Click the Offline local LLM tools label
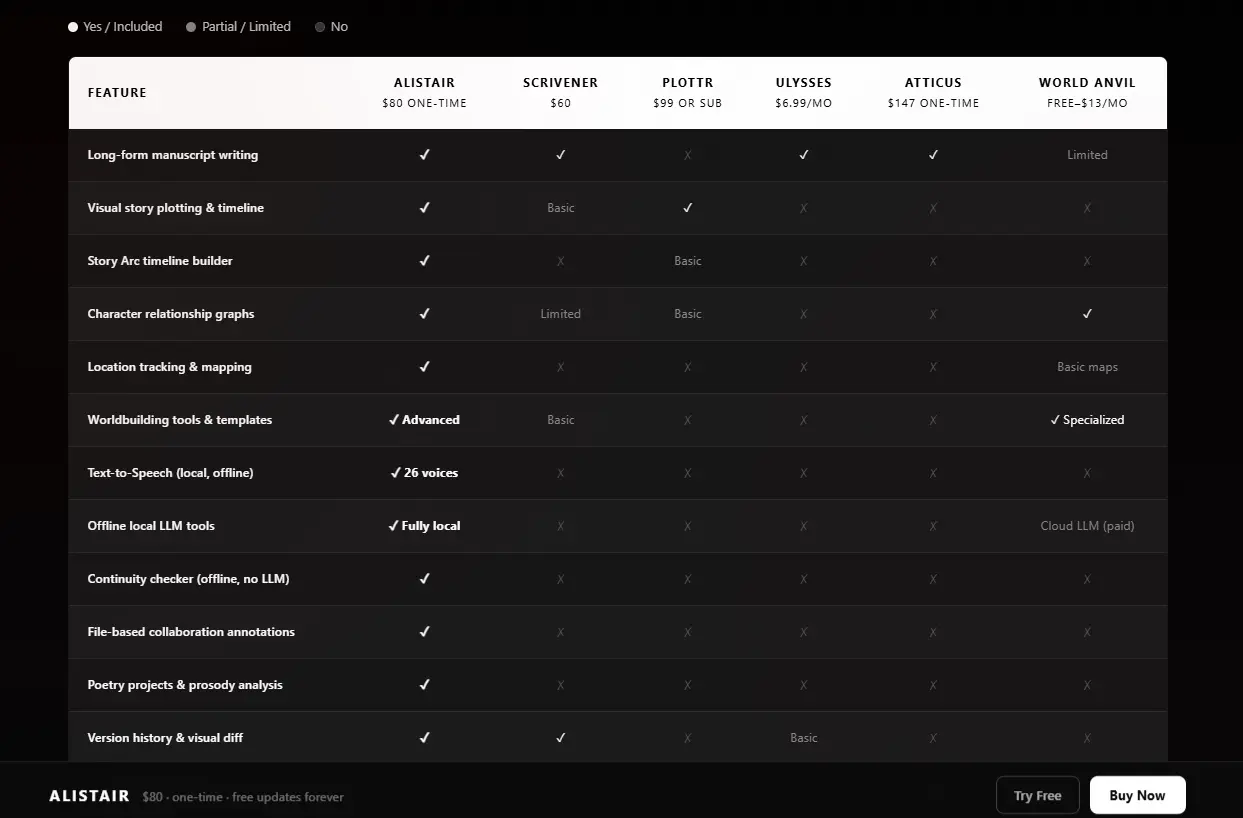 pyautogui.click(x=151, y=526)
